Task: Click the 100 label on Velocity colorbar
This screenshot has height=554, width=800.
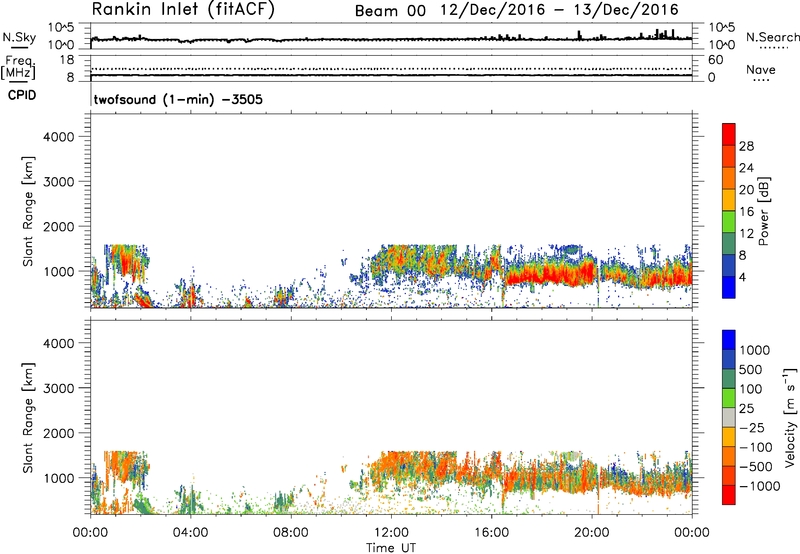Action: 751,389
